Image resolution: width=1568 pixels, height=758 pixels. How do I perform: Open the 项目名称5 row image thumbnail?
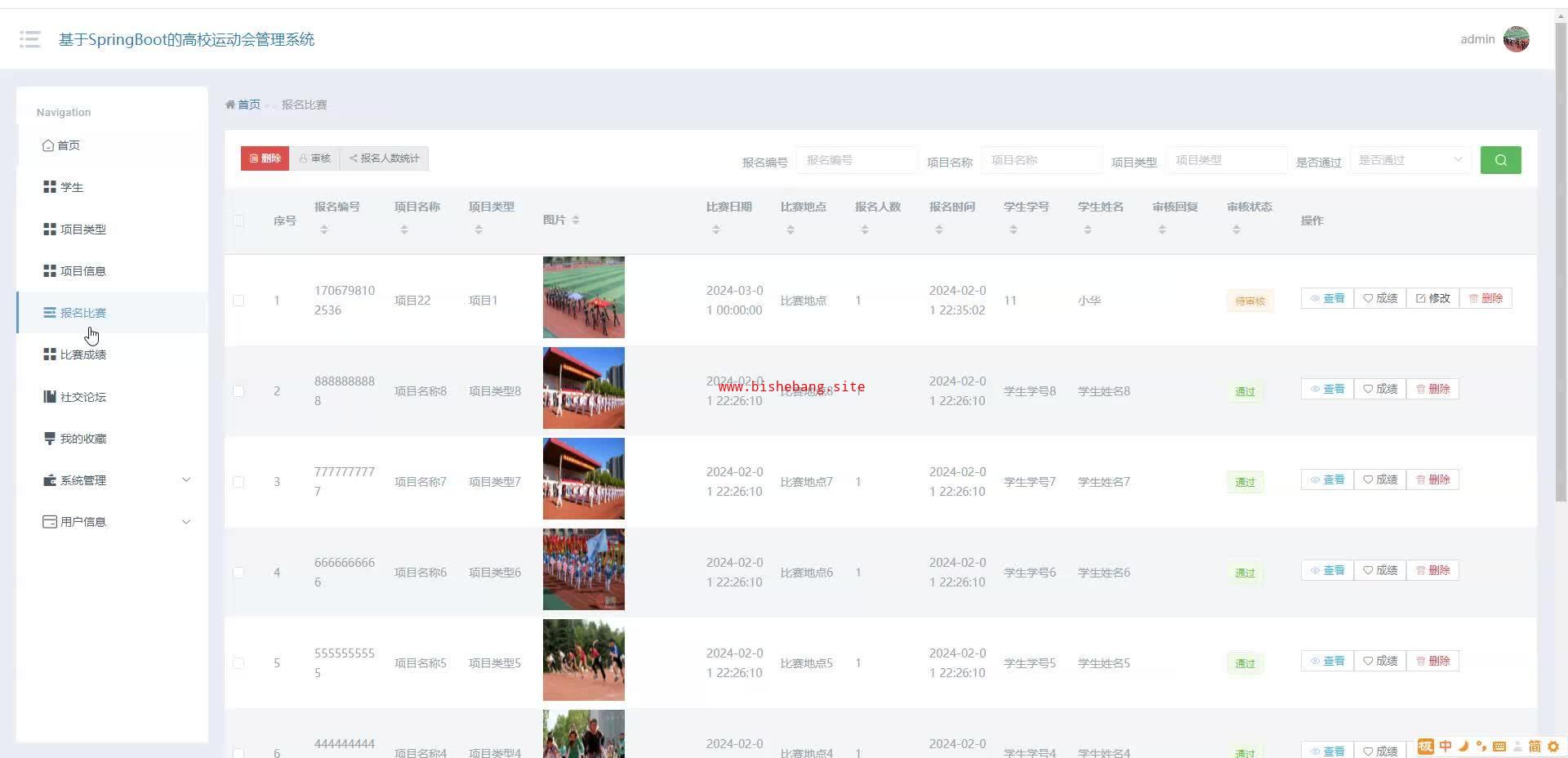click(x=584, y=660)
